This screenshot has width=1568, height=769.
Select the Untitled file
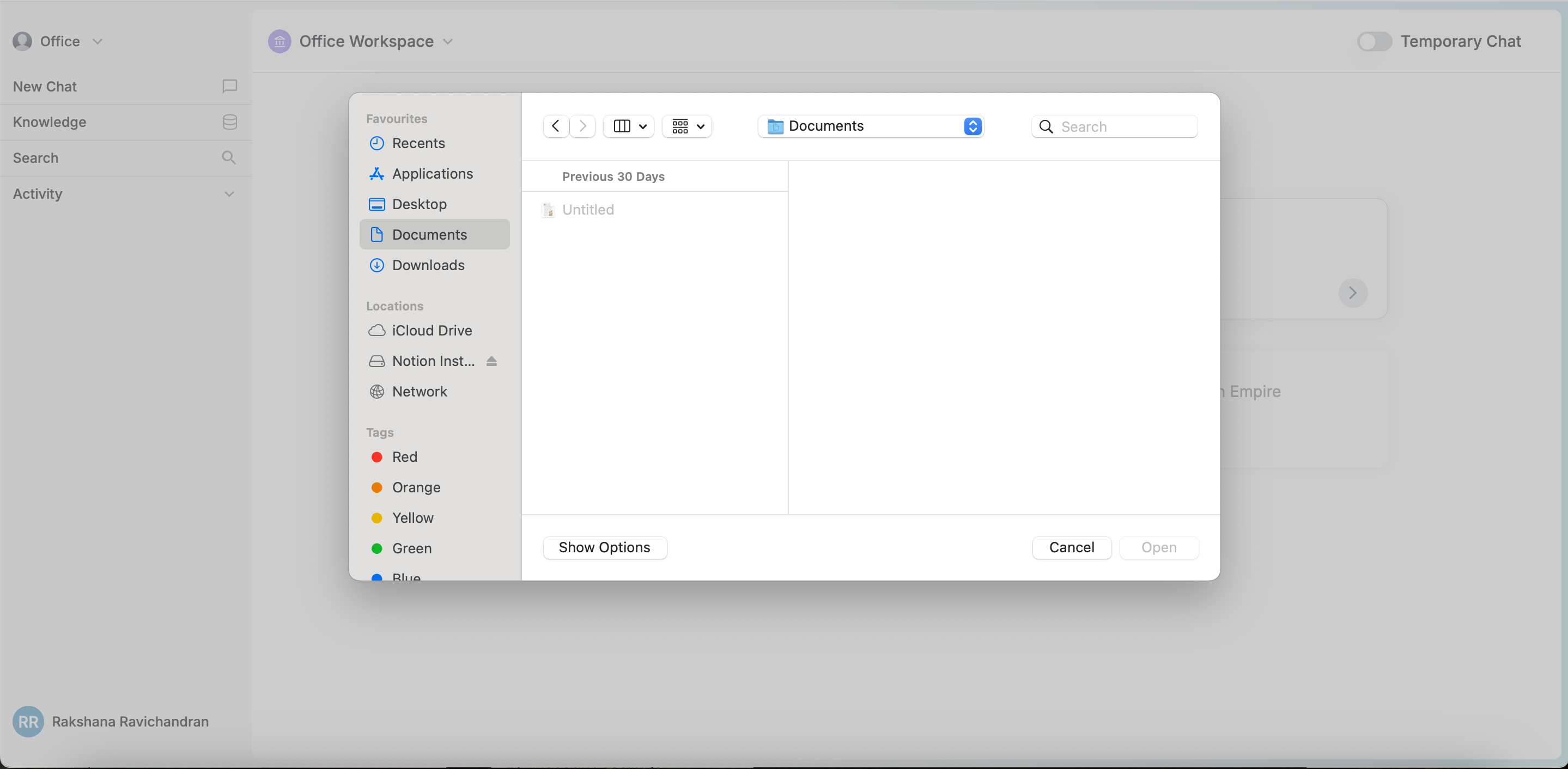pos(655,209)
